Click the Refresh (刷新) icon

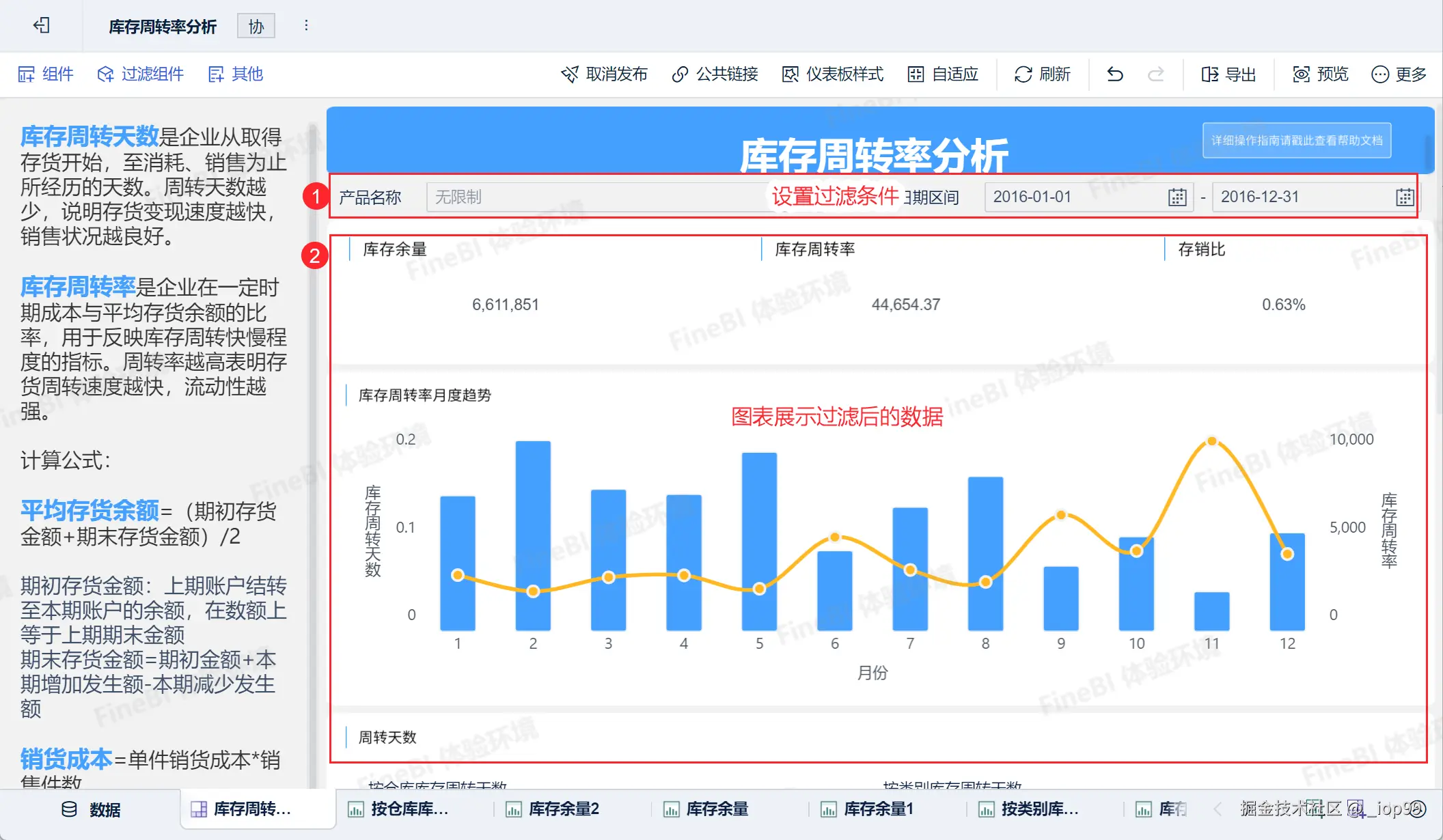pos(1023,74)
